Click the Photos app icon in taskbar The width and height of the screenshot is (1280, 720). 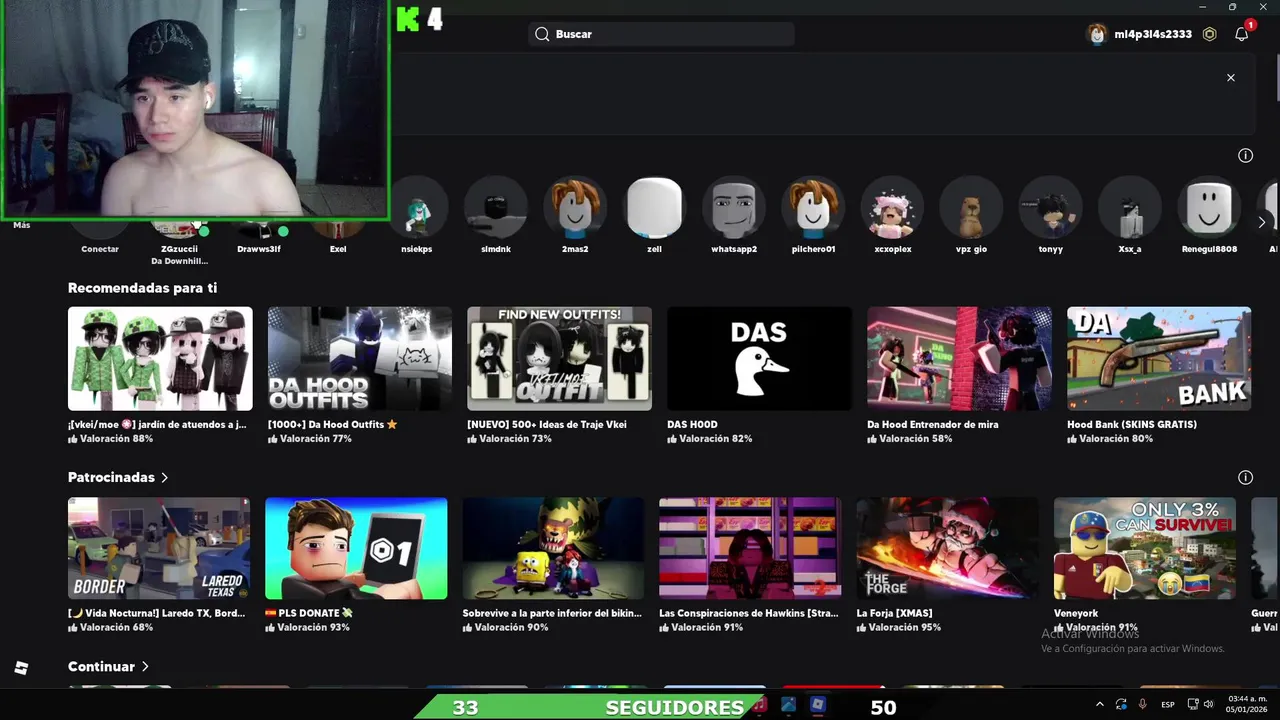pyautogui.click(x=788, y=705)
